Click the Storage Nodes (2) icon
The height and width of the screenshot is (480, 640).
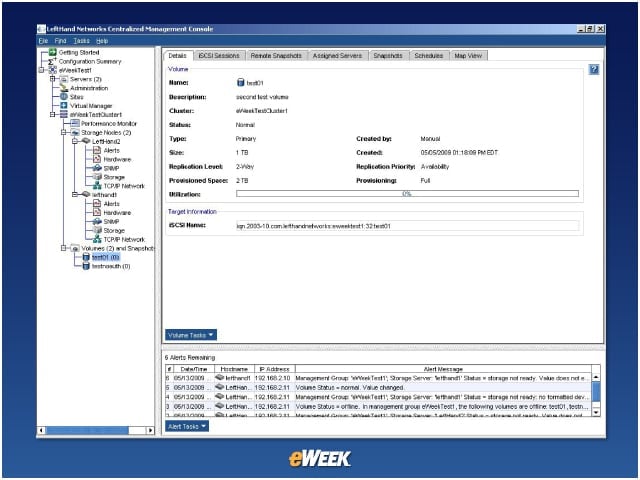pyautogui.click(x=75, y=133)
